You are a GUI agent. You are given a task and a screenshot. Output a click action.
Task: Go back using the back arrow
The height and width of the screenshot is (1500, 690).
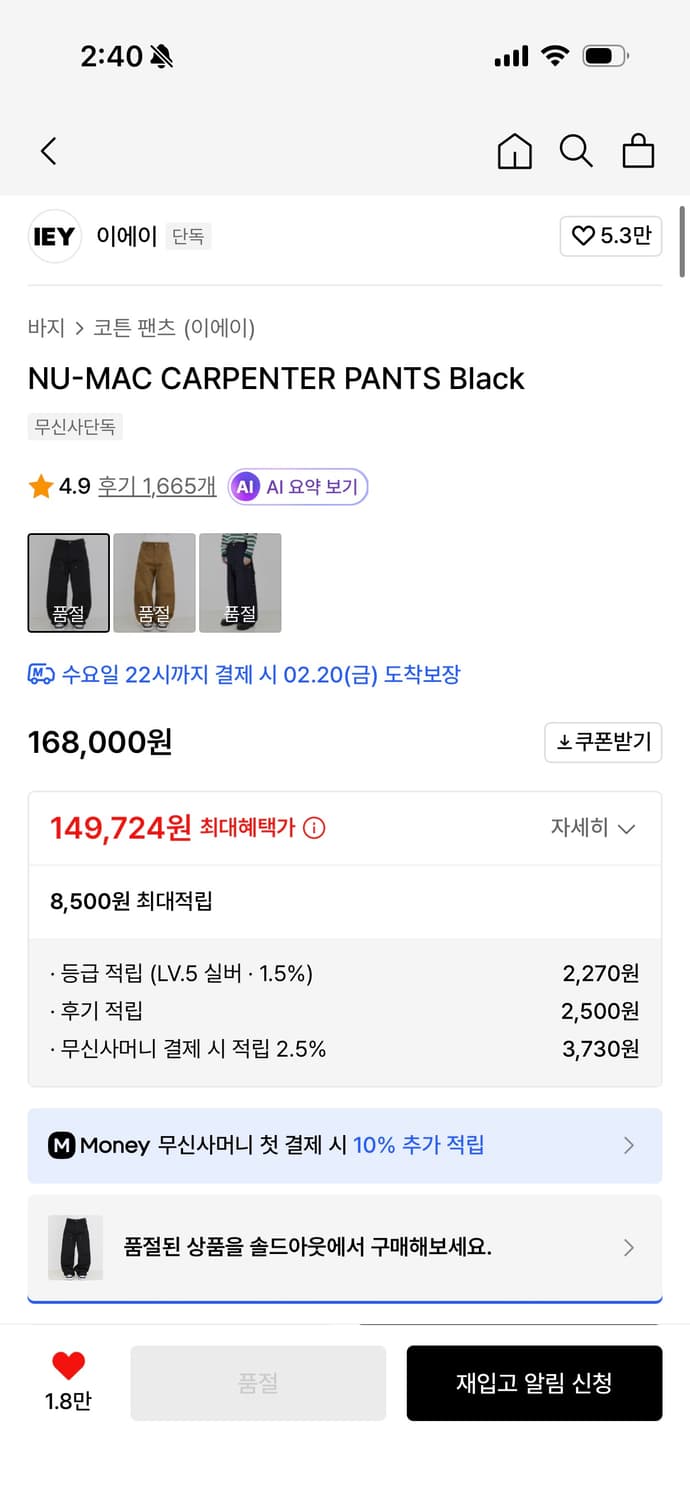(x=48, y=151)
